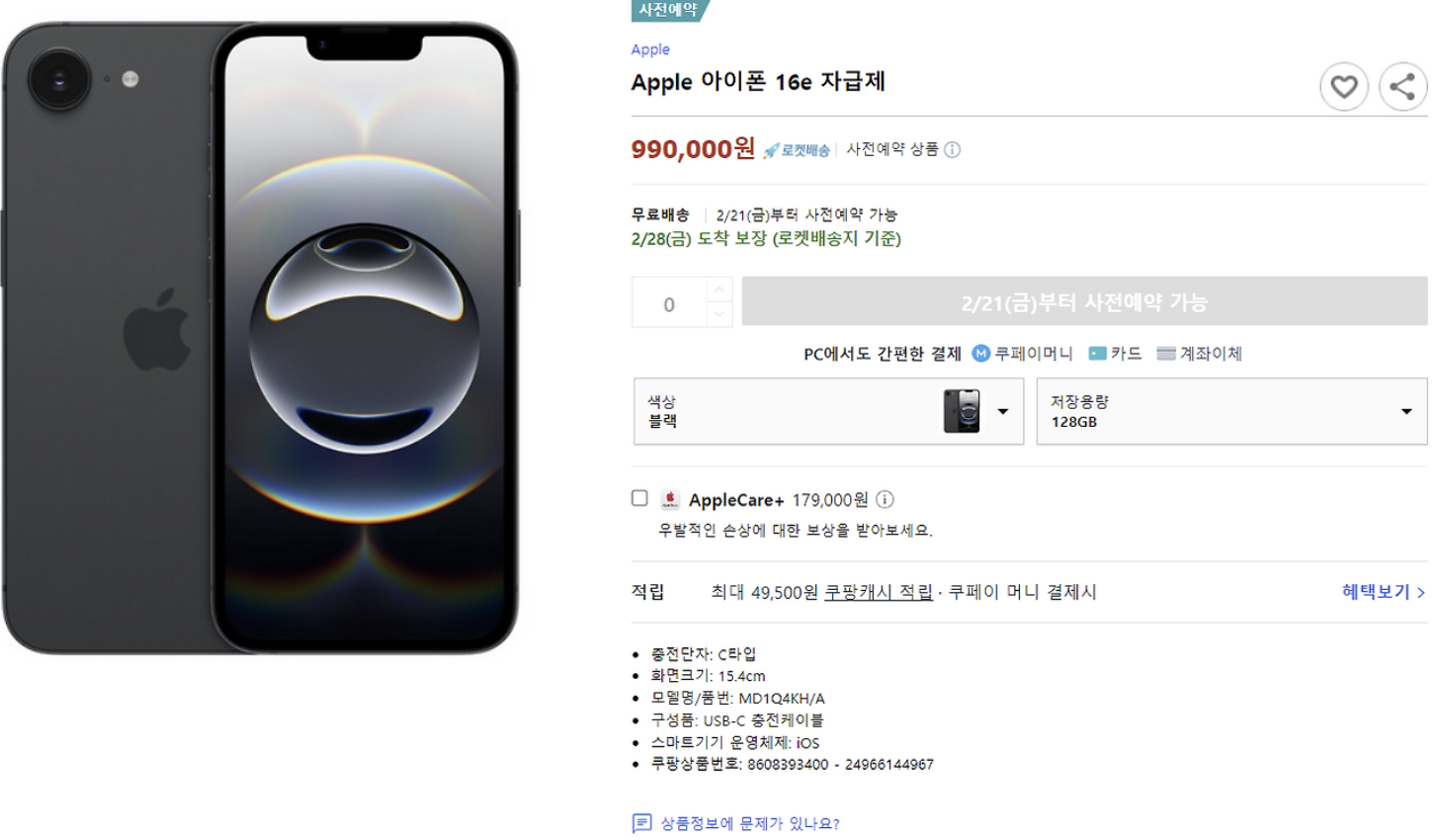Increase quantity with the up stepper arrow
The height and width of the screenshot is (840, 1435).
(x=720, y=289)
